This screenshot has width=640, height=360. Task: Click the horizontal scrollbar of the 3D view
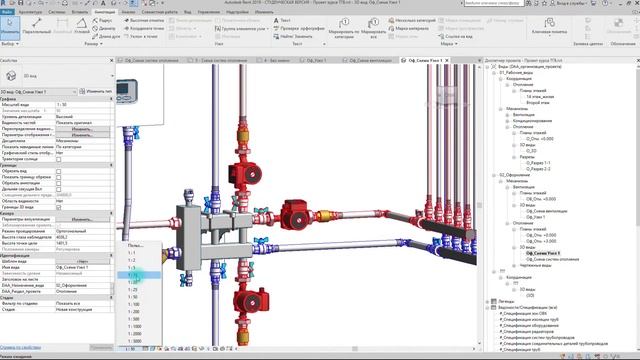pos(355,349)
